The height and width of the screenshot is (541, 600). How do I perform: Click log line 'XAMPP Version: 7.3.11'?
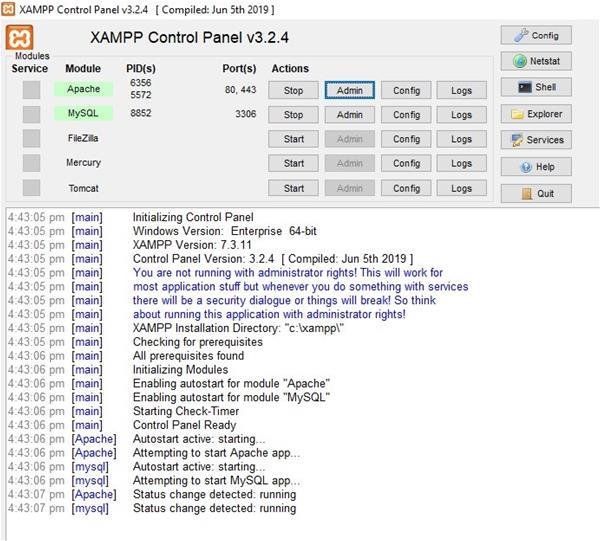192,245
